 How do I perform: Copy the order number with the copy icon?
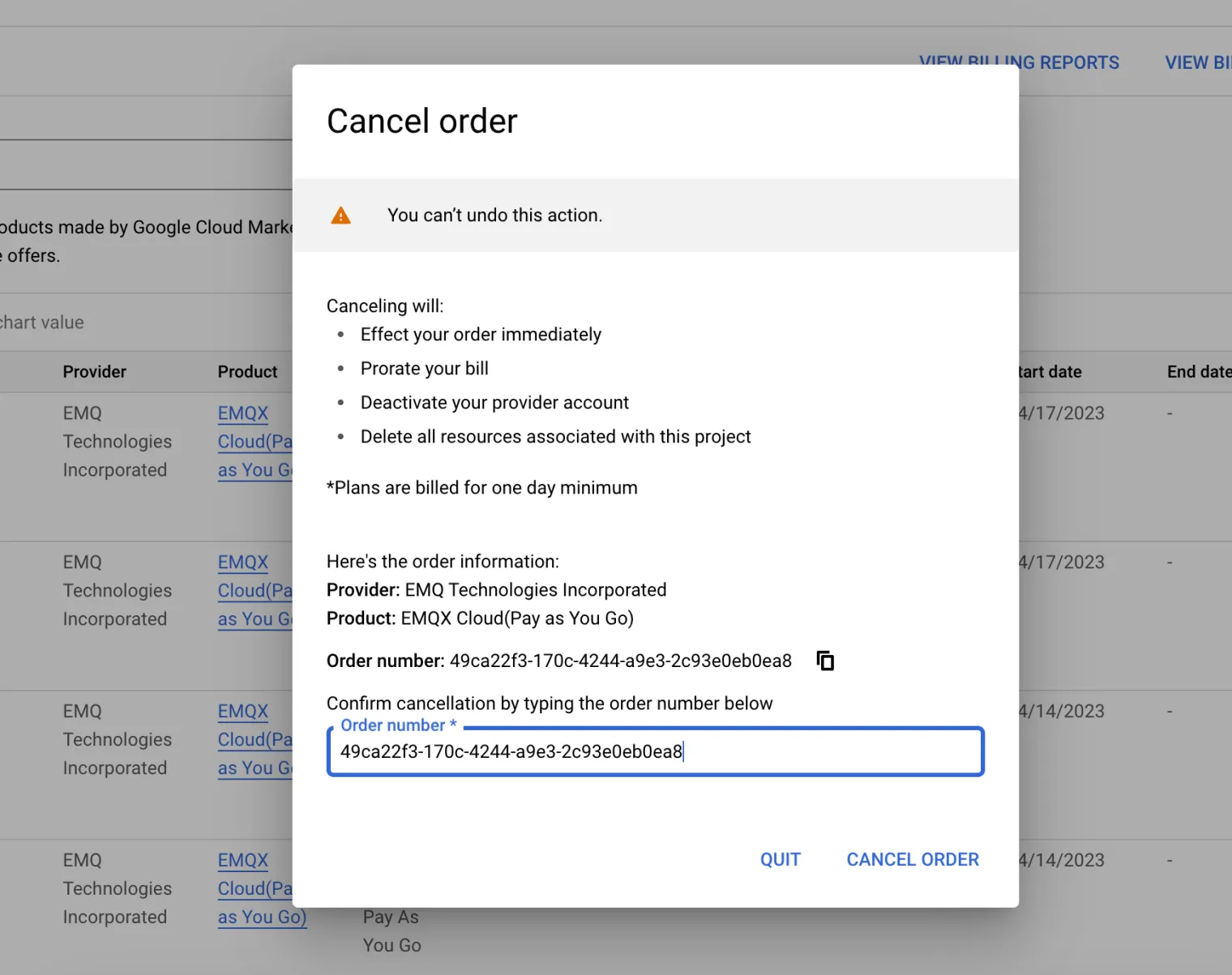825,661
